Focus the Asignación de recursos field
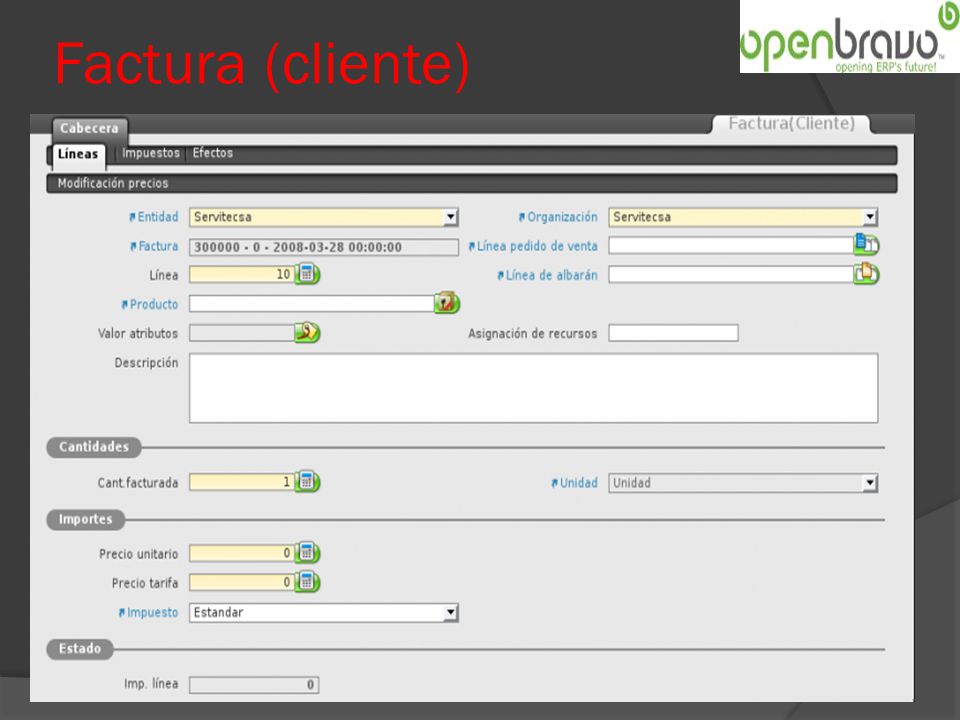The width and height of the screenshot is (960, 720). pyautogui.click(x=673, y=333)
